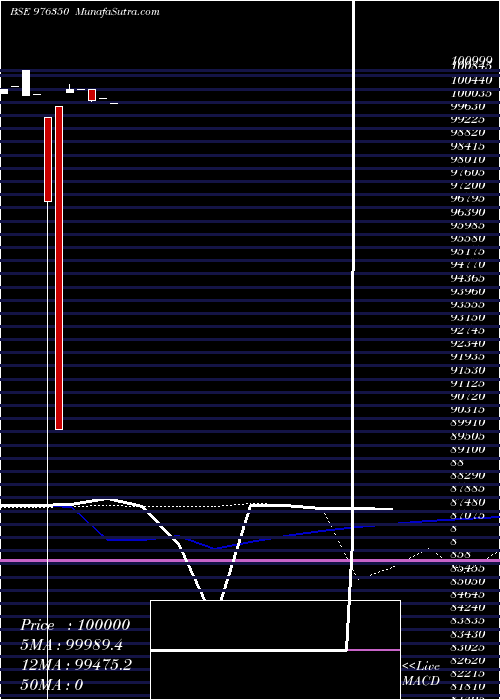The width and height of the screenshot is (500, 700).
Task: Click the 93150 price axis label
Action: [x=469, y=317]
